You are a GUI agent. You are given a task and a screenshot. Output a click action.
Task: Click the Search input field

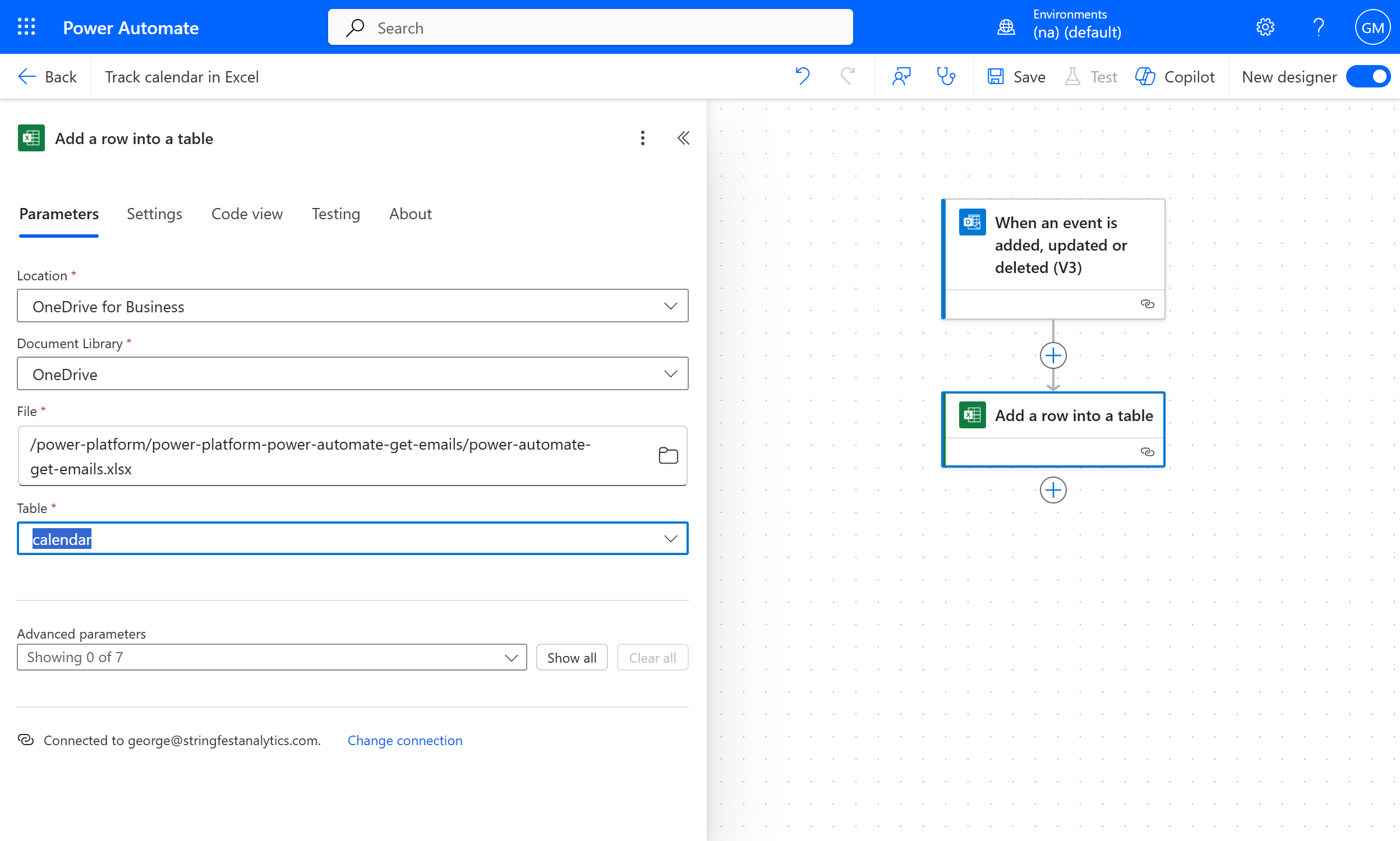pyautogui.click(x=590, y=27)
